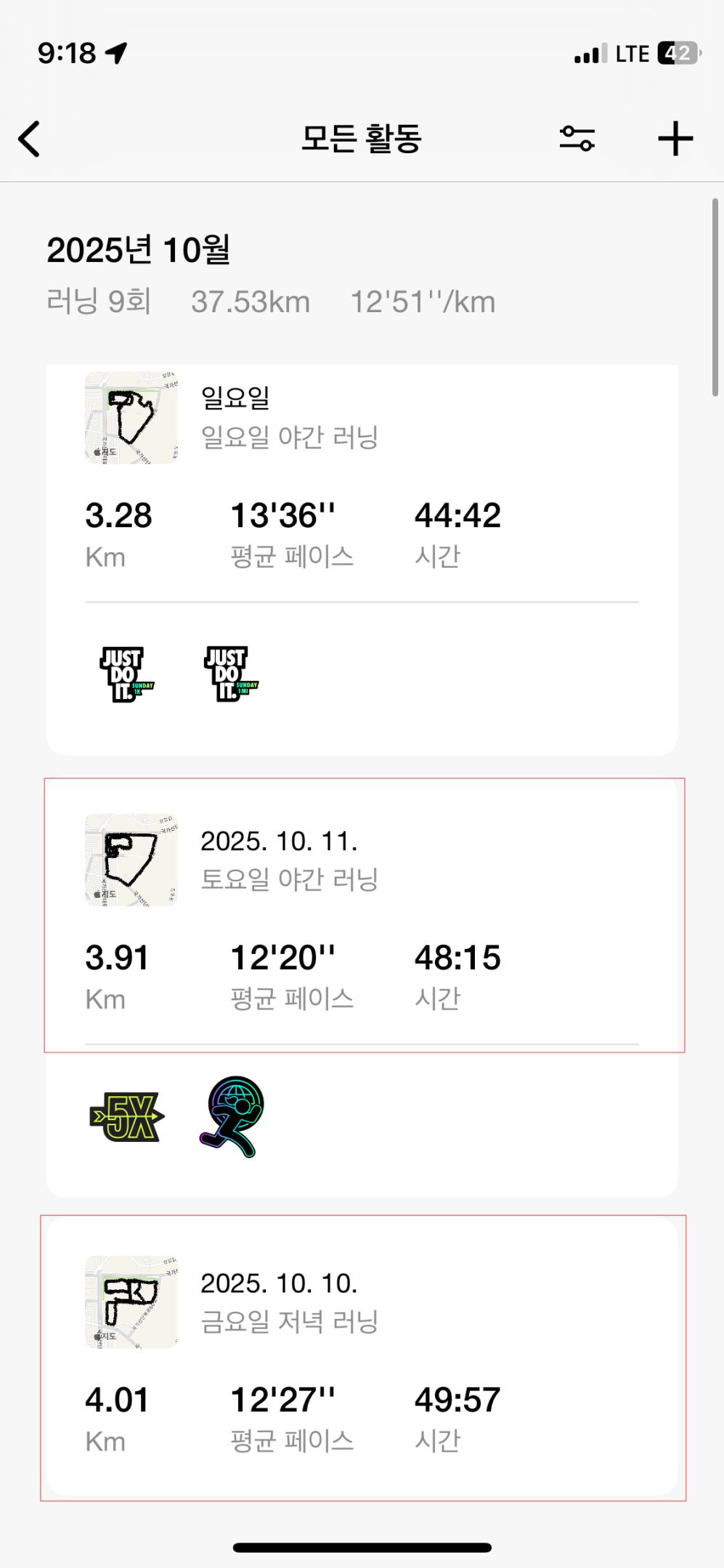Select the 토요일 야간 러닝 activity title

point(289,880)
